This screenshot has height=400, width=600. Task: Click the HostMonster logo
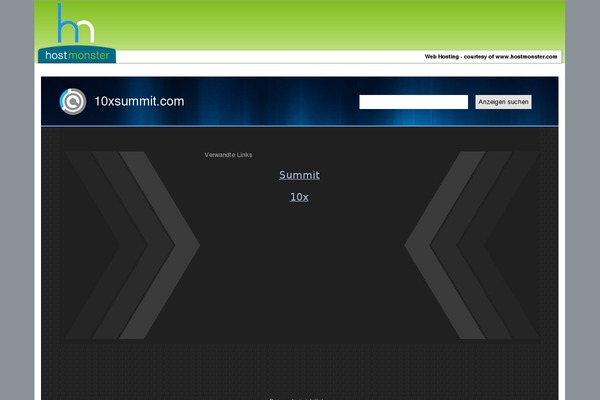pos(77,33)
